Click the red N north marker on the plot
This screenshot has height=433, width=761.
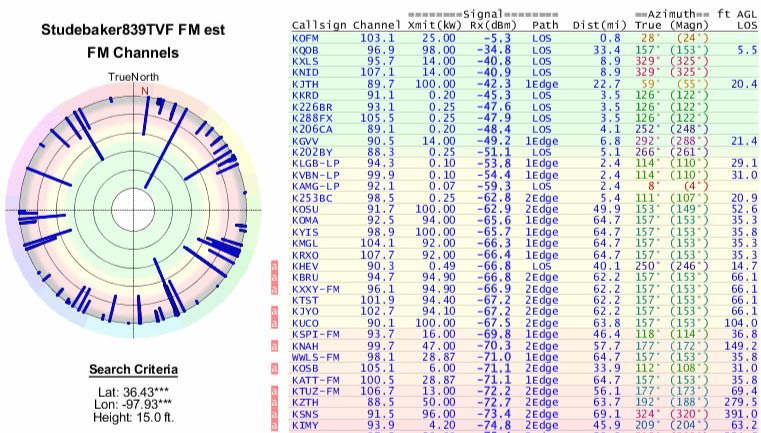[144, 90]
